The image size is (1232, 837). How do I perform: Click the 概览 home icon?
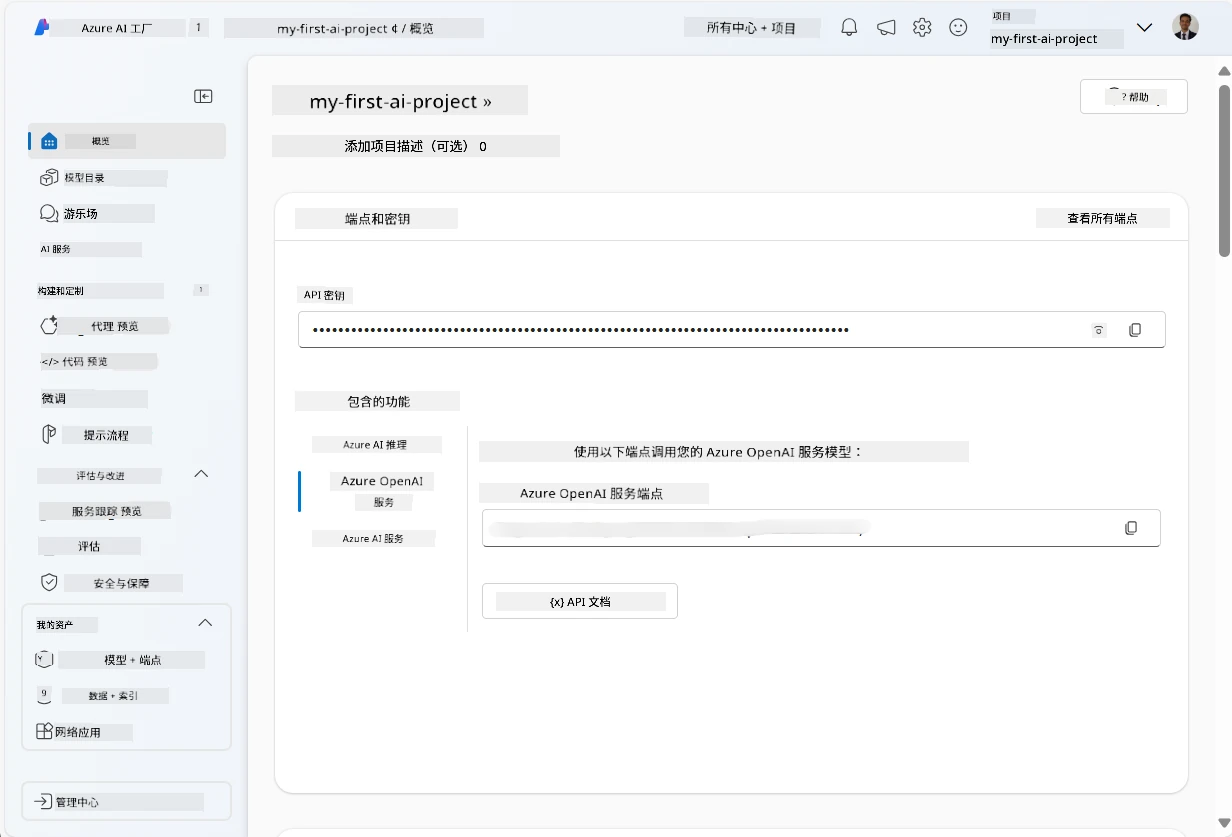coord(49,141)
